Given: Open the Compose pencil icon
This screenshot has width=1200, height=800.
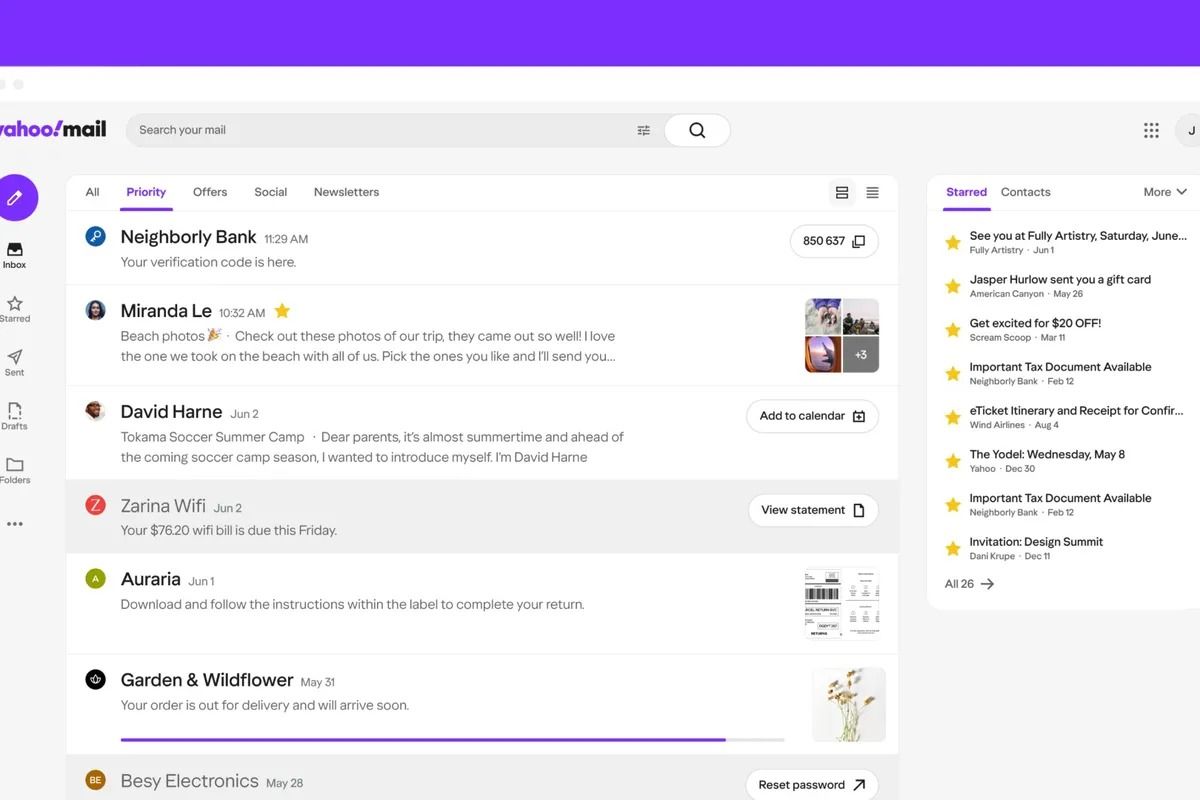Looking at the screenshot, I should coord(16,197).
